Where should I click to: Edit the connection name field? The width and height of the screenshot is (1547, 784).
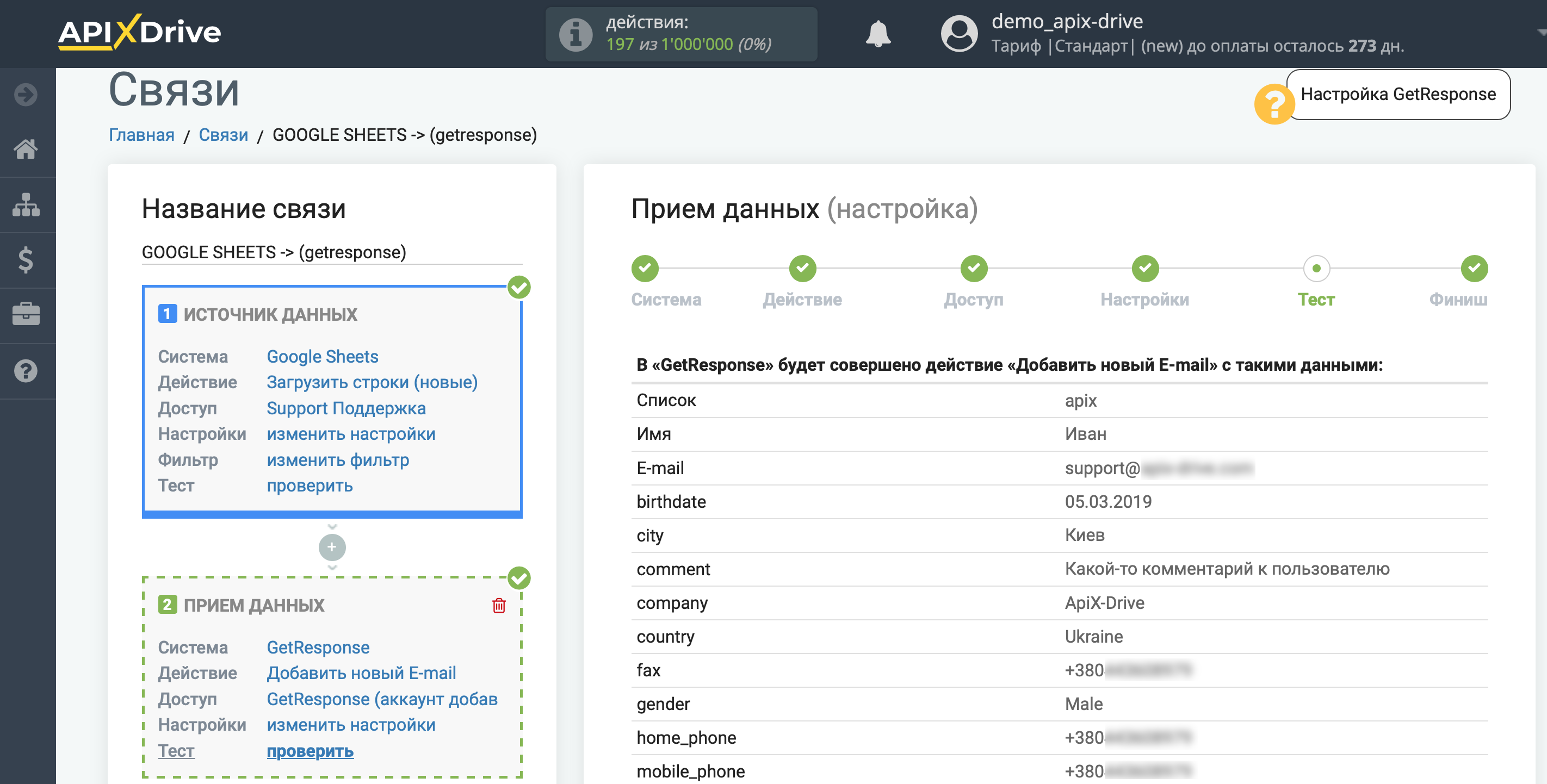click(332, 252)
